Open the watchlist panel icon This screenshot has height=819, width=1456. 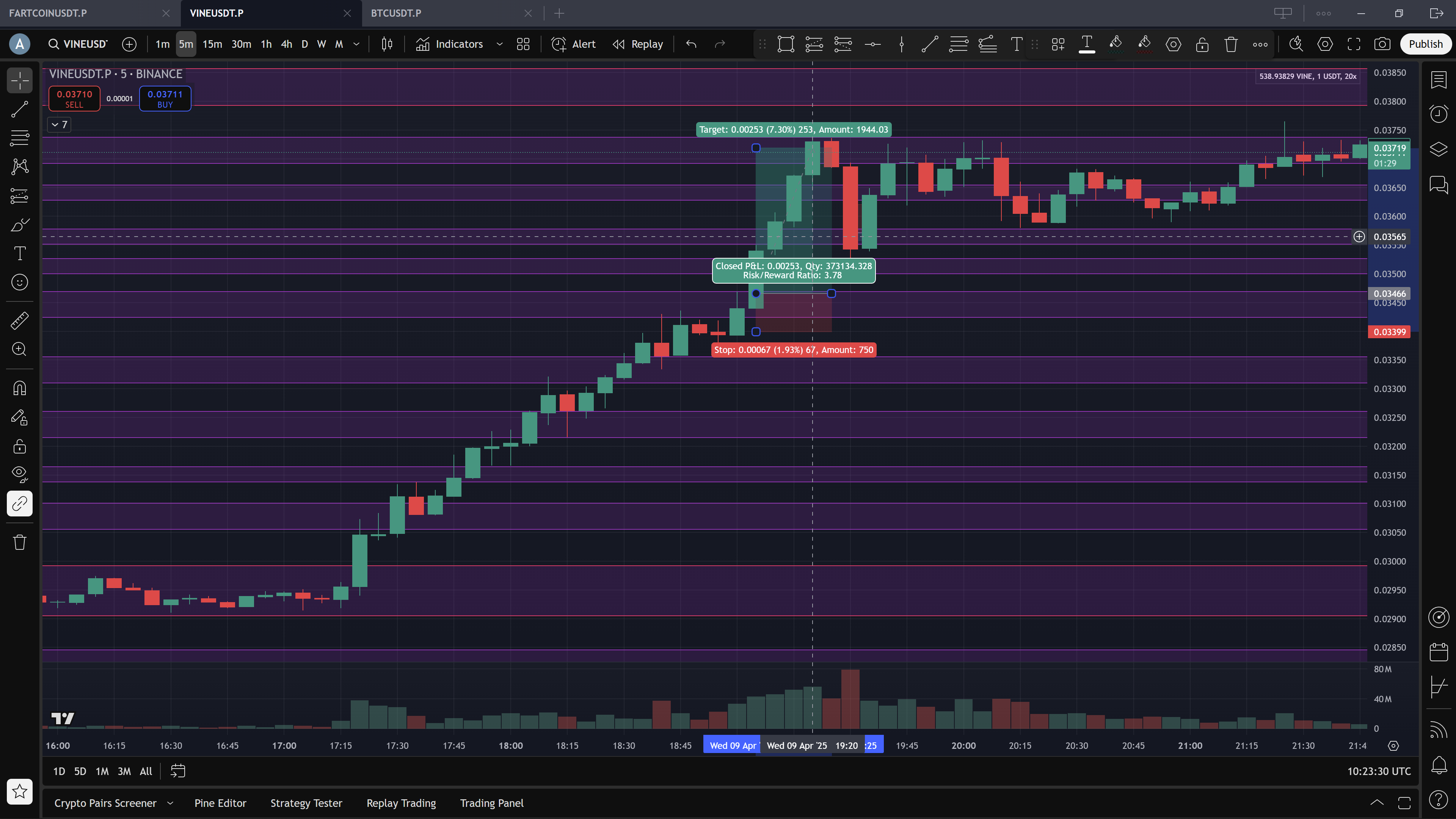click(x=1439, y=80)
